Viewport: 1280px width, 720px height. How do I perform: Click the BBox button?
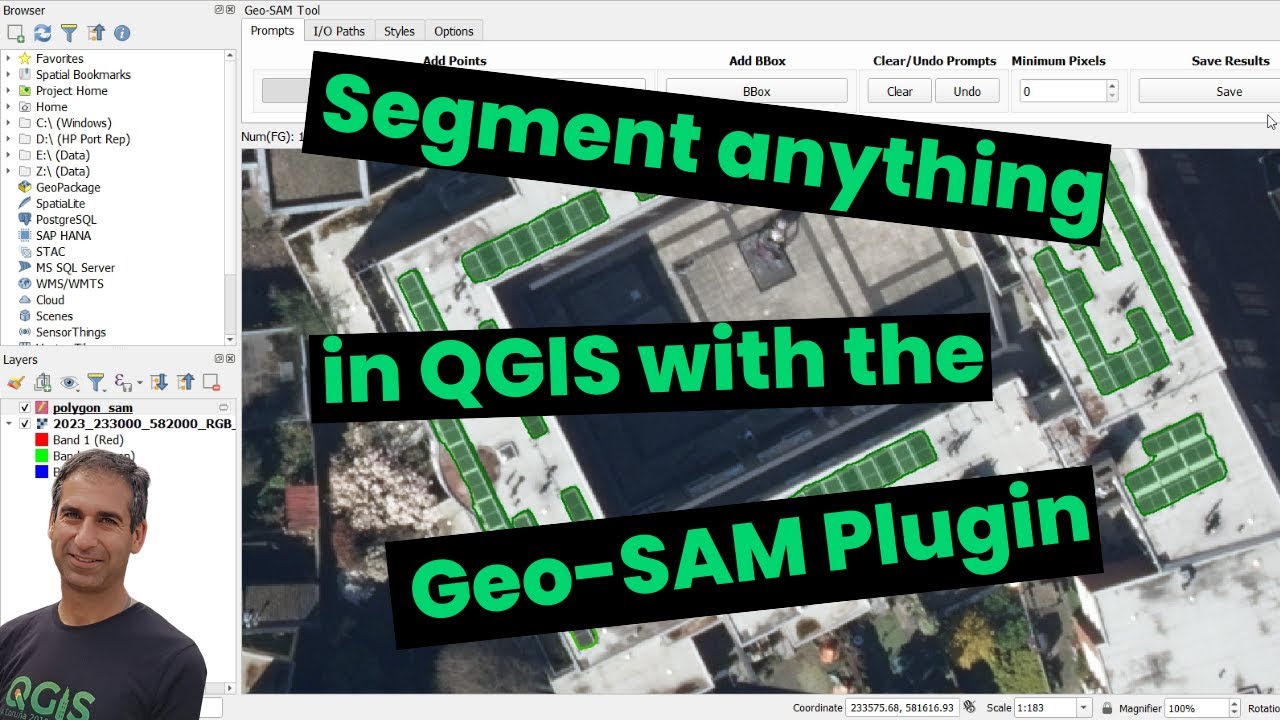(x=756, y=91)
